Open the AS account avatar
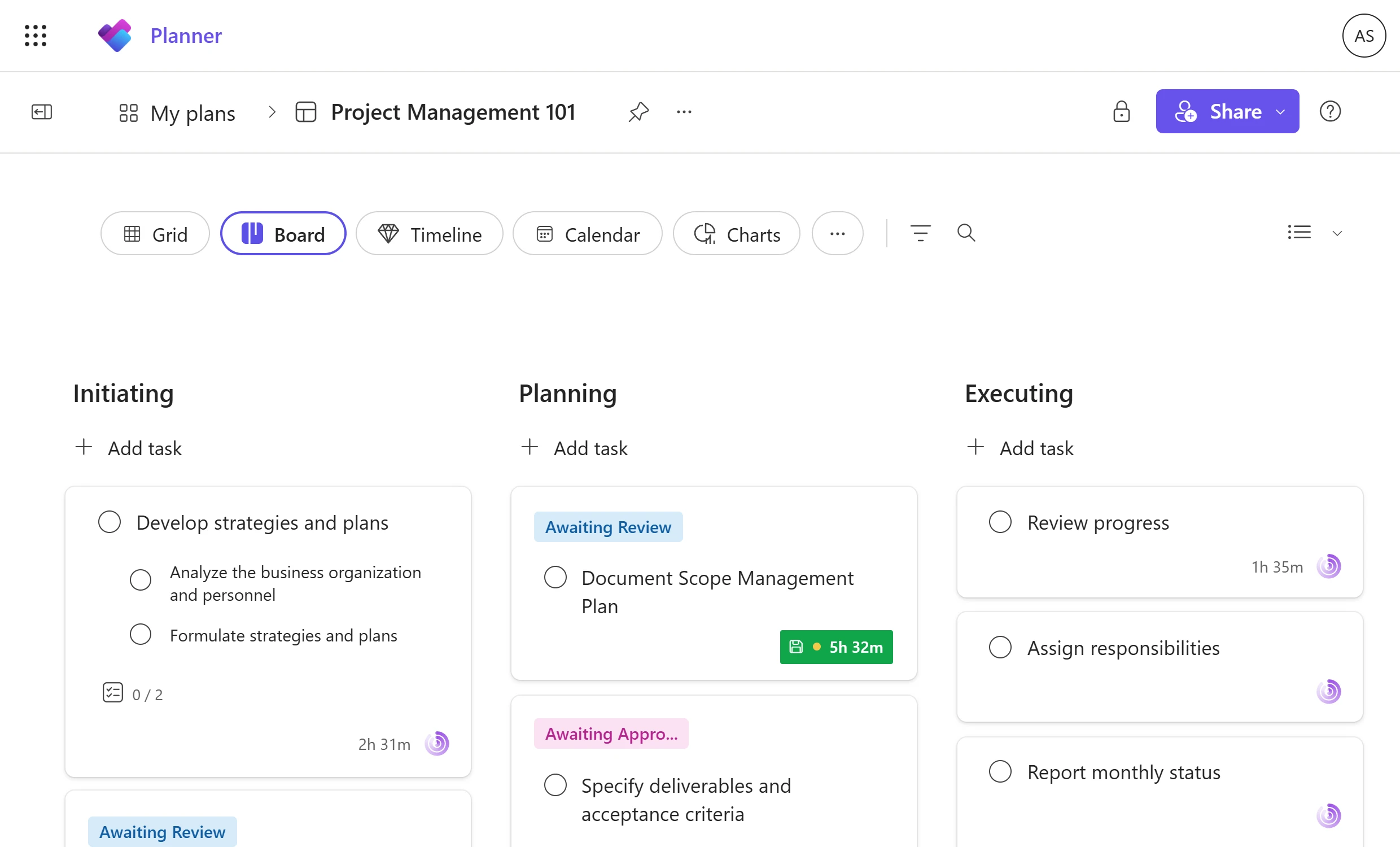Viewport: 1400px width, 847px height. coord(1364,36)
